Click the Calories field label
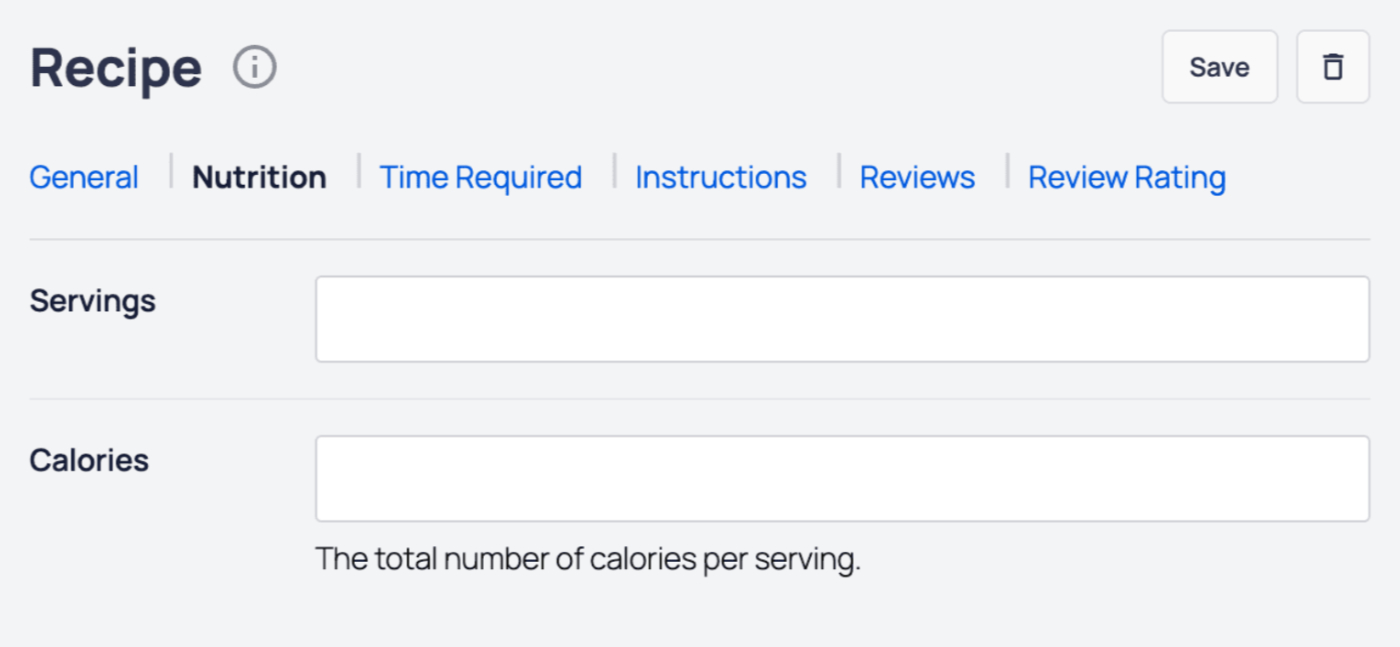This screenshot has height=647, width=1400. [88, 459]
